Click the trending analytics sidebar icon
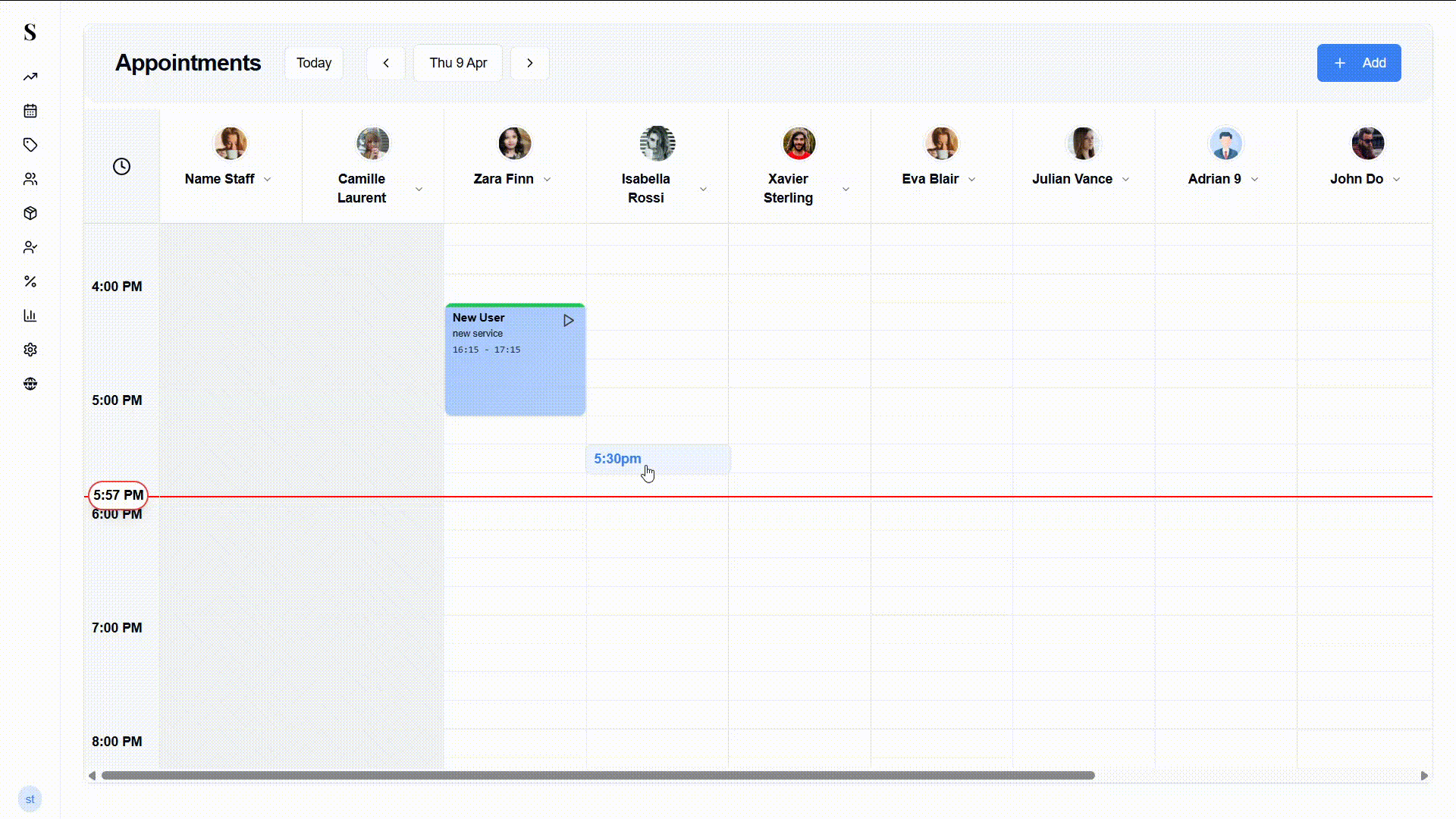Viewport: 1456px width, 819px height. [x=30, y=77]
